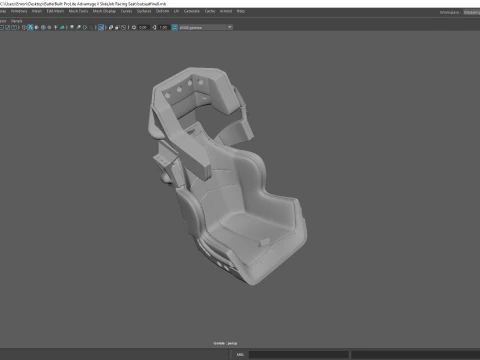Toggle Motion Blur viewport icon

click(78, 27)
